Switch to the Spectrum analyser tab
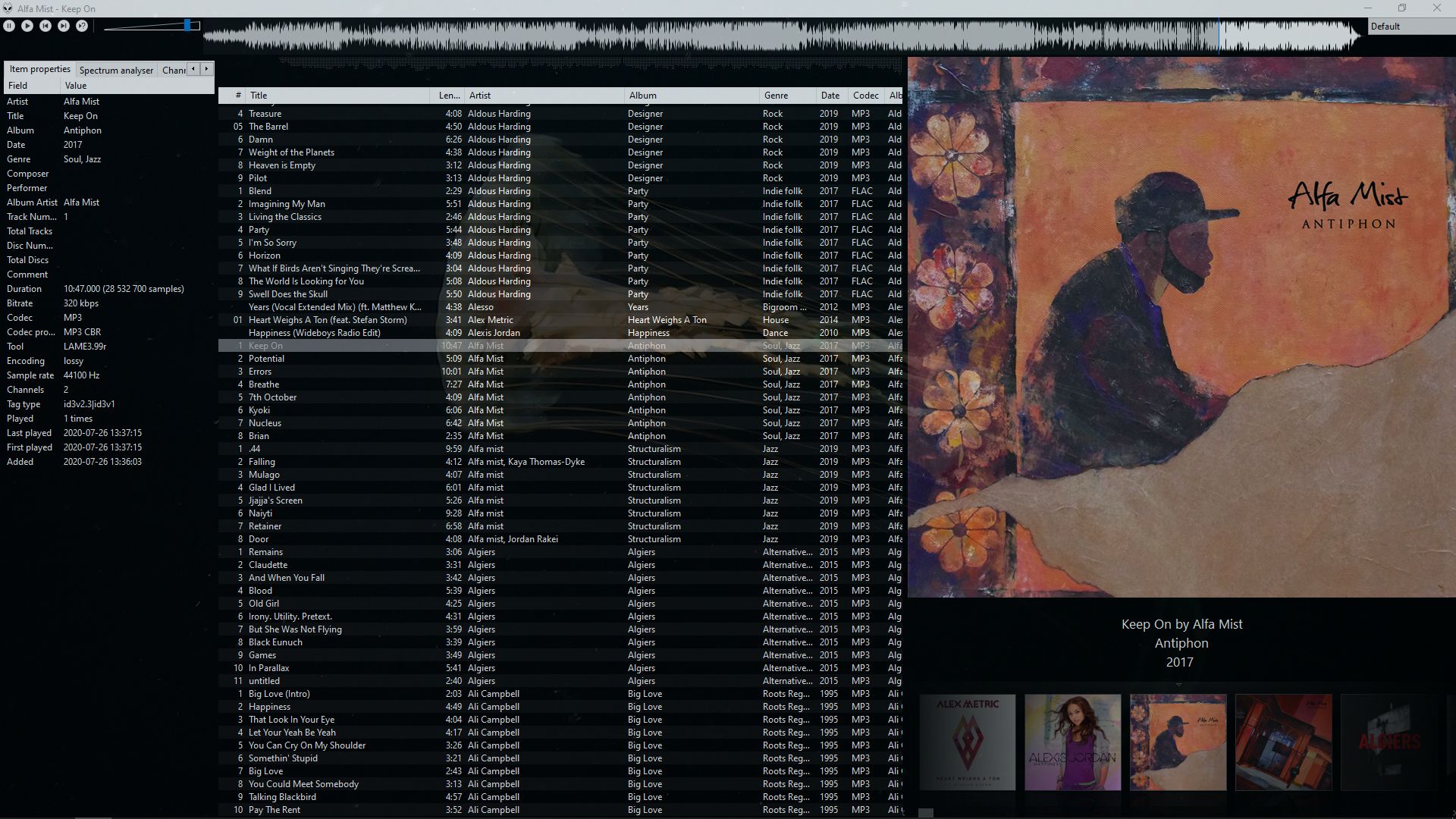 click(116, 70)
